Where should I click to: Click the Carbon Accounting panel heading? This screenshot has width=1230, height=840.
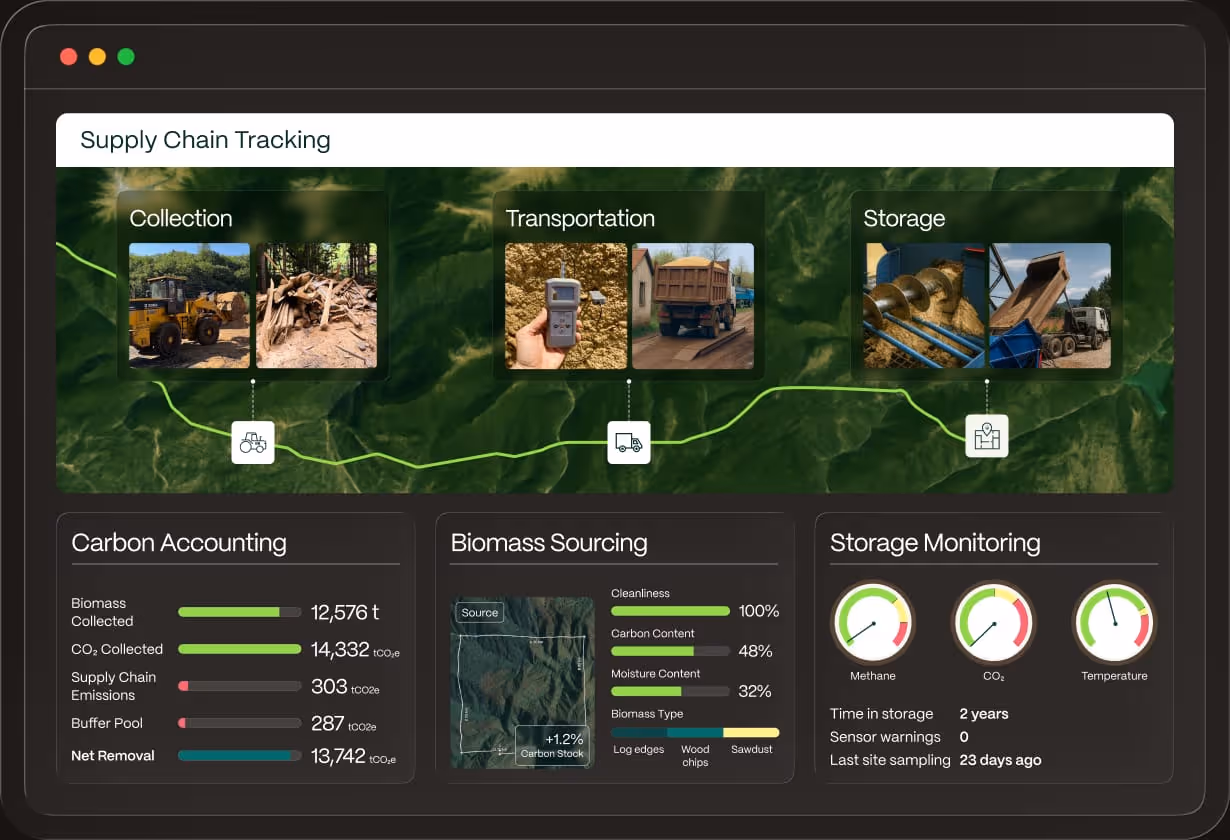pyautogui.click(x=179, y=543)
